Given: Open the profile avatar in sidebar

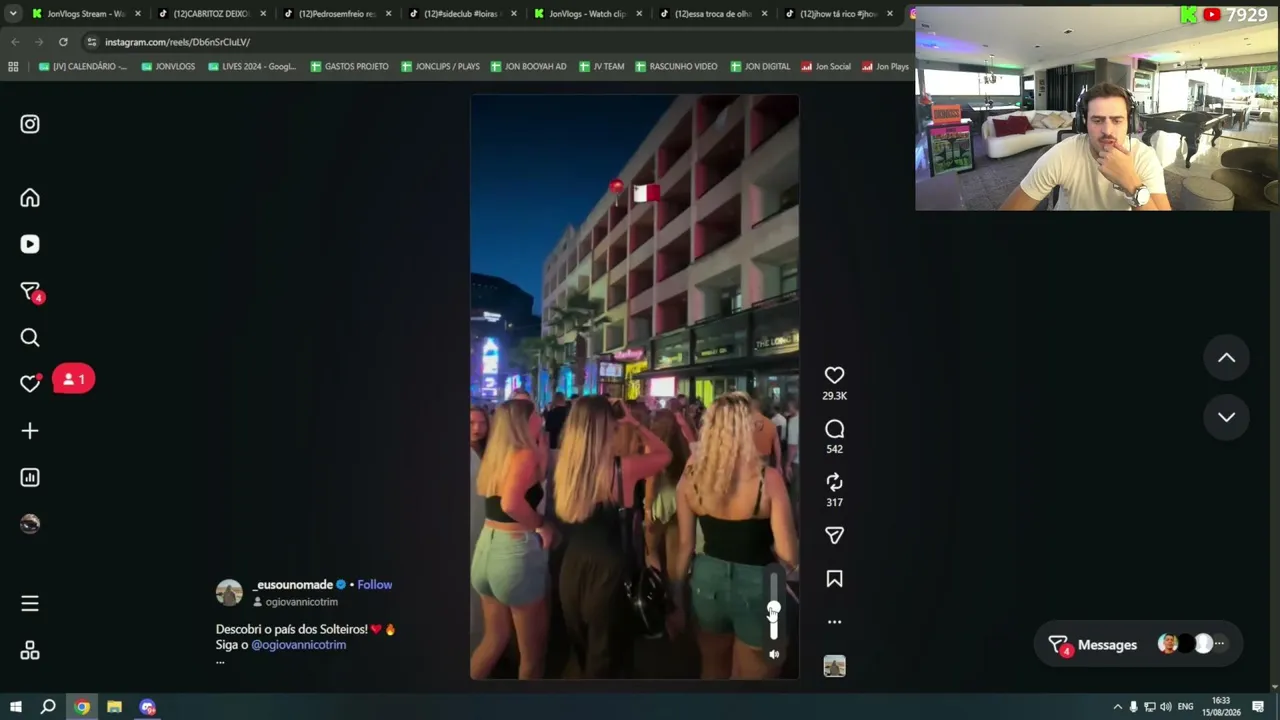Looking at the screenshot, I should click(x=30, y=524).
